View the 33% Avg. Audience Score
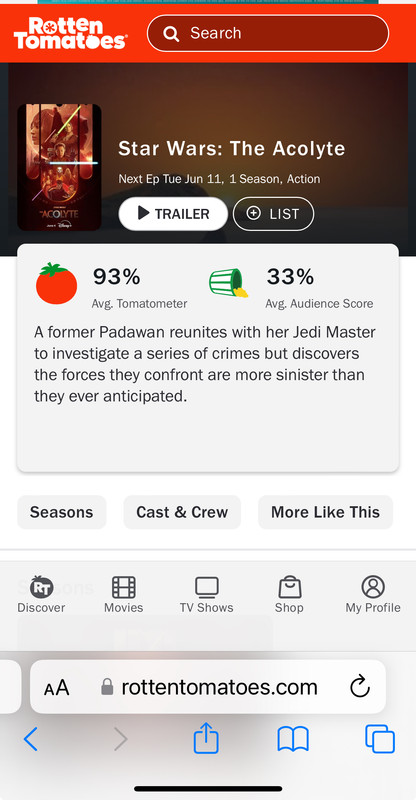Screen dimensions: 416x800 [x=319, y=288]
